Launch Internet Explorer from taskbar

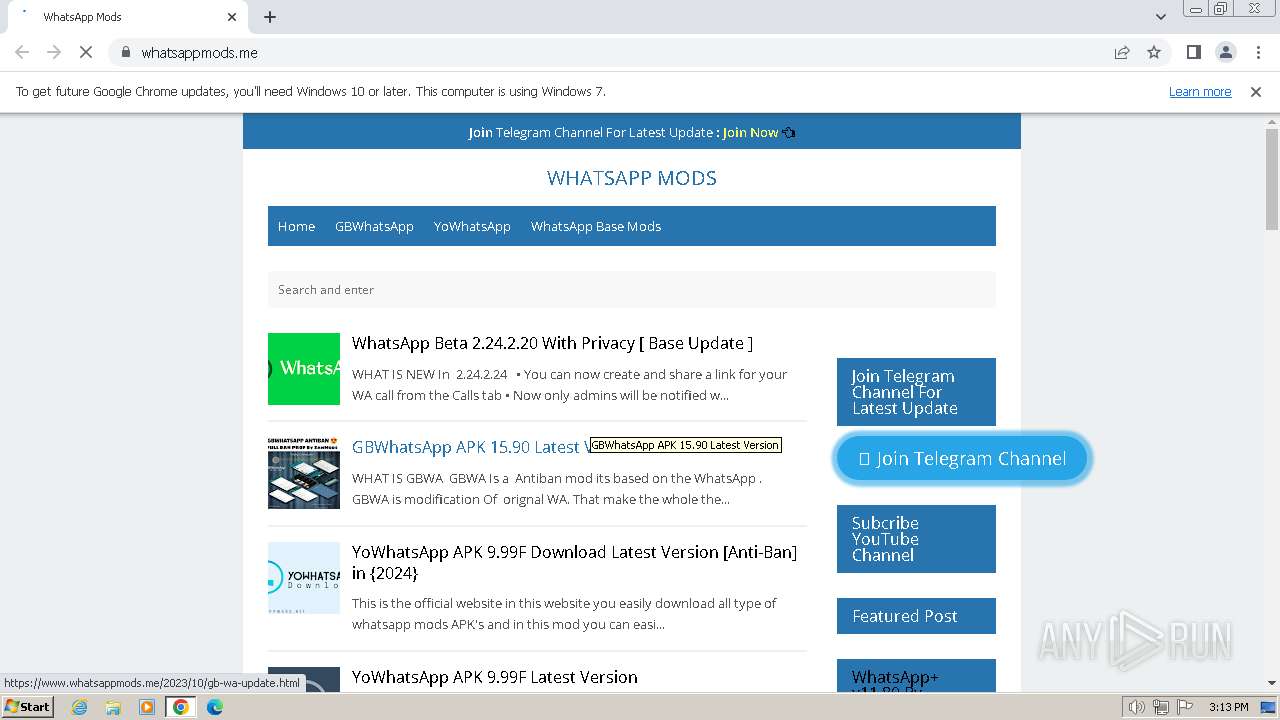[x=79, y=707]
